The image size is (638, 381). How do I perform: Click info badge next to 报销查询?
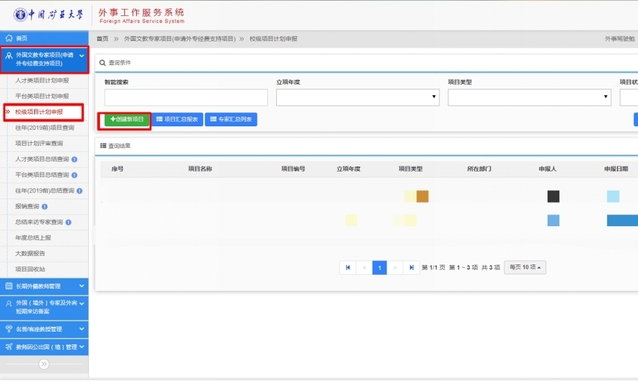coord(45,207)
